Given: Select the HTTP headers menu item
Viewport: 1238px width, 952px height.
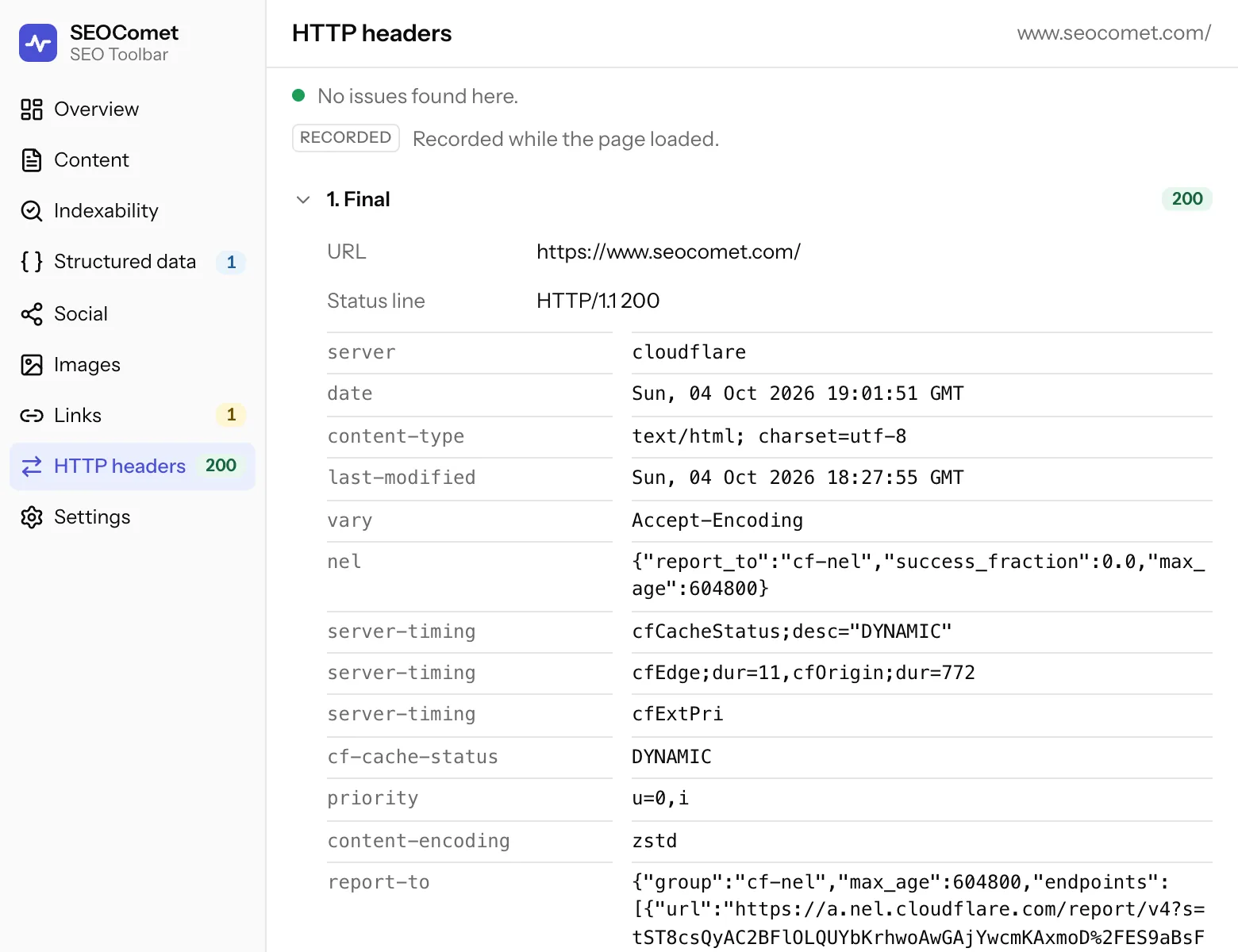Looking at the screenshot, I should pyautogui.click(x=133, y=466).
